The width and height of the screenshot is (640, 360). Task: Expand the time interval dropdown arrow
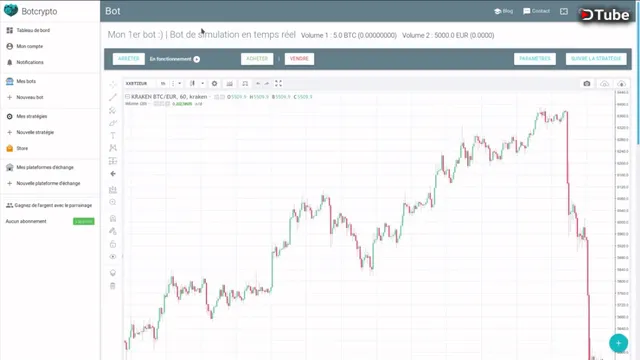[x=180, y=84]
